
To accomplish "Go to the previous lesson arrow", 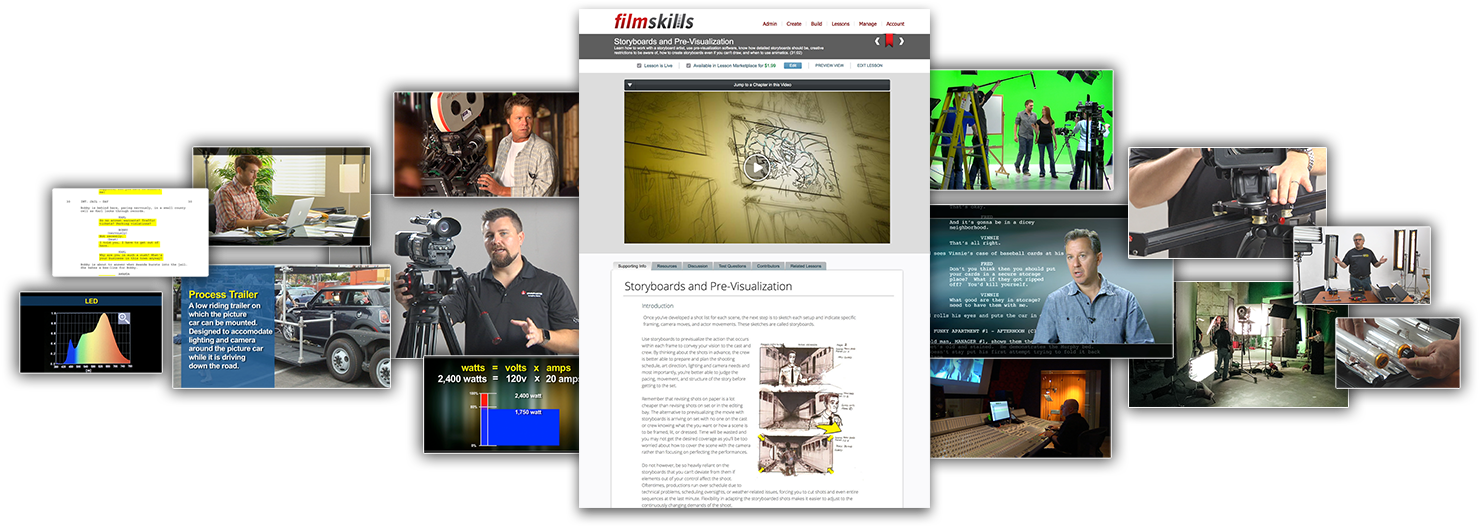I will [878, 42].
